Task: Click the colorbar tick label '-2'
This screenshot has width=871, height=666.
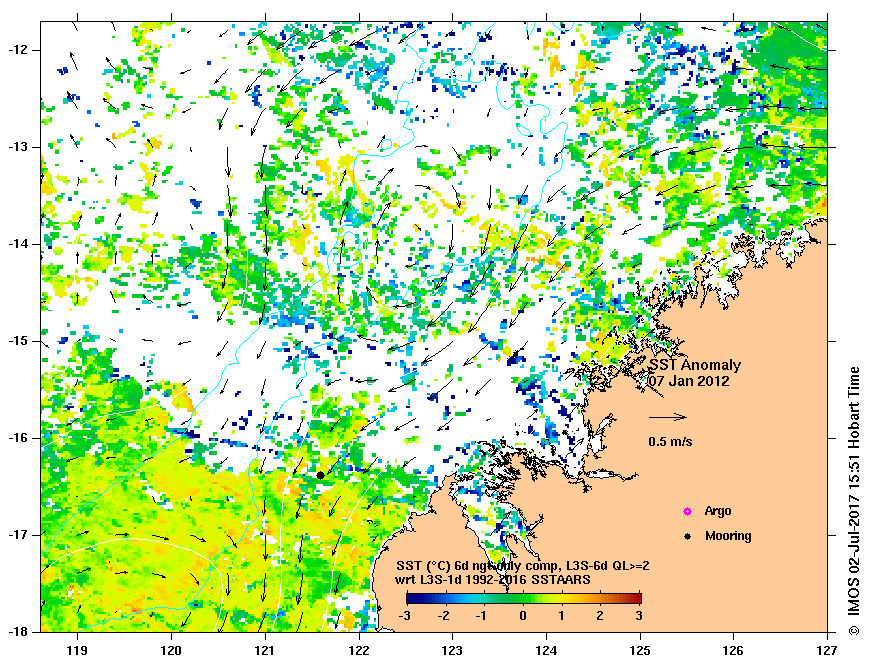Action: (444, 615)
